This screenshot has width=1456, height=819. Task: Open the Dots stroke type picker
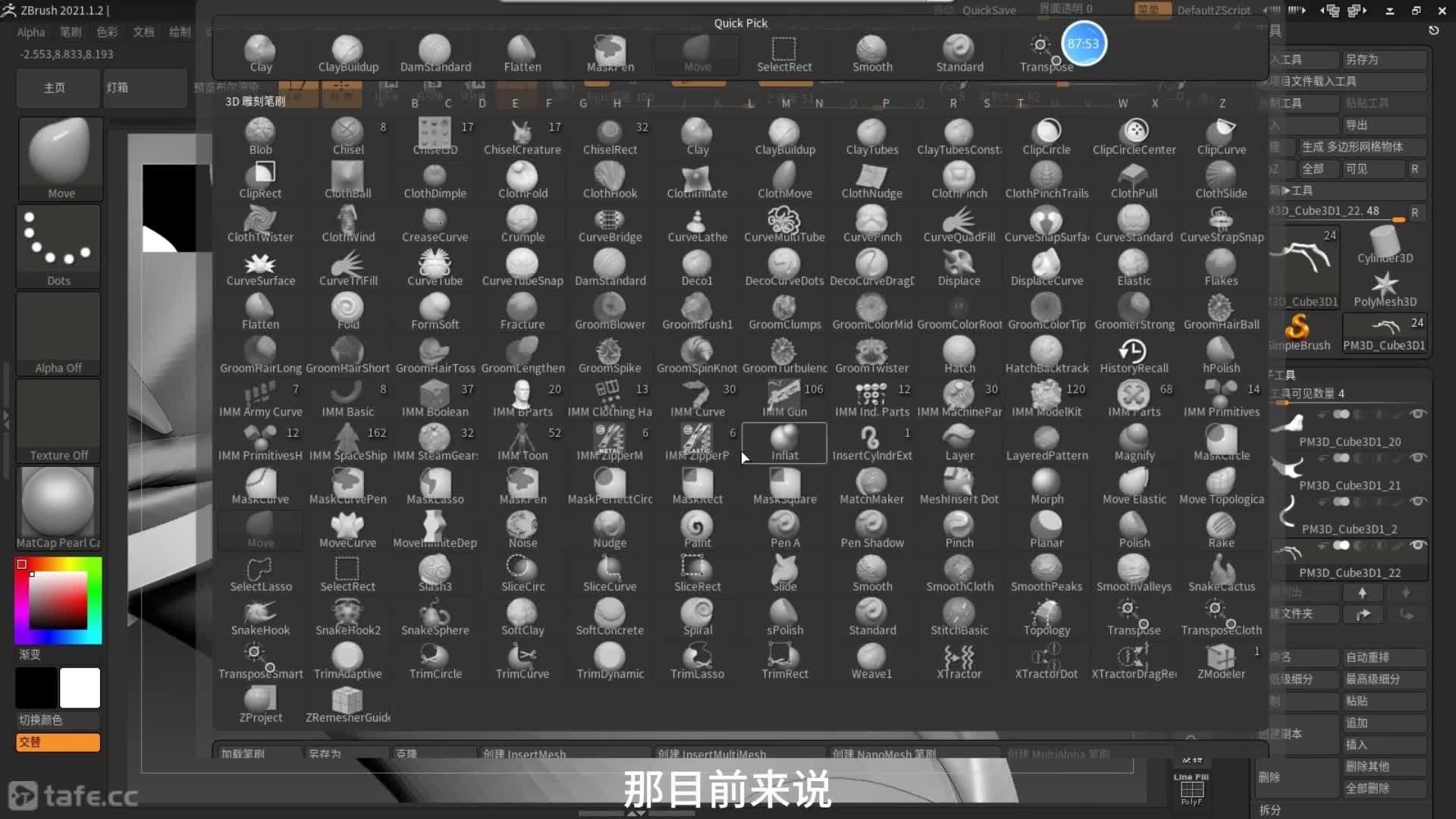pos(59,246)
